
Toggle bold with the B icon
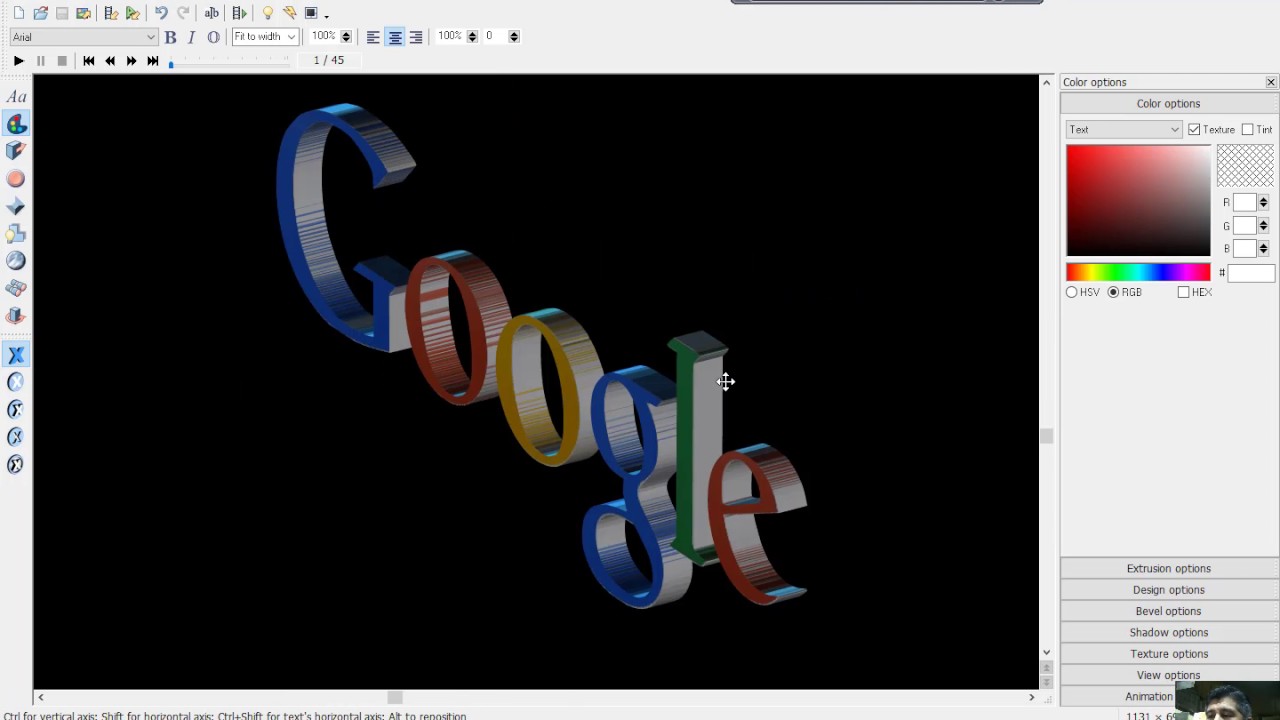170,37
